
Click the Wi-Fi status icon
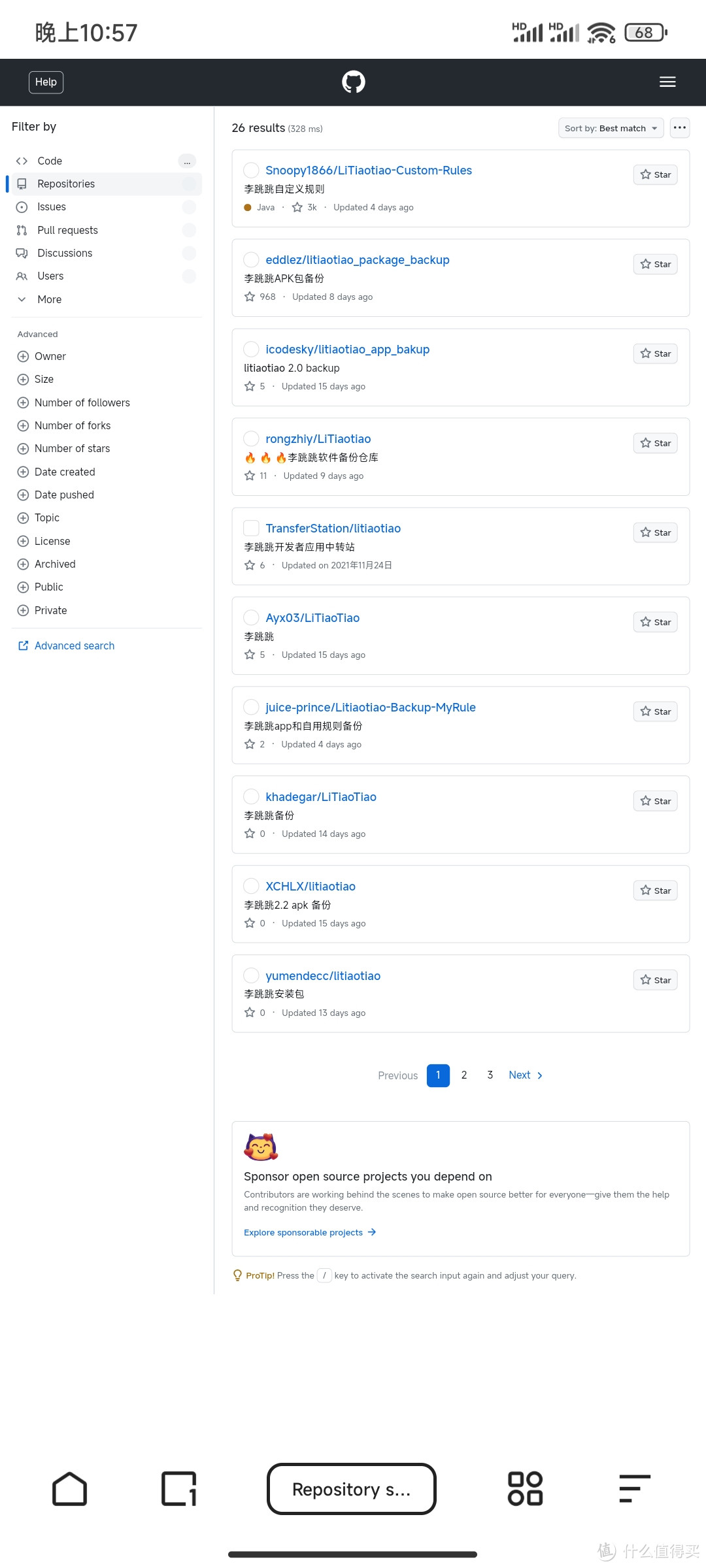point(601,33)
